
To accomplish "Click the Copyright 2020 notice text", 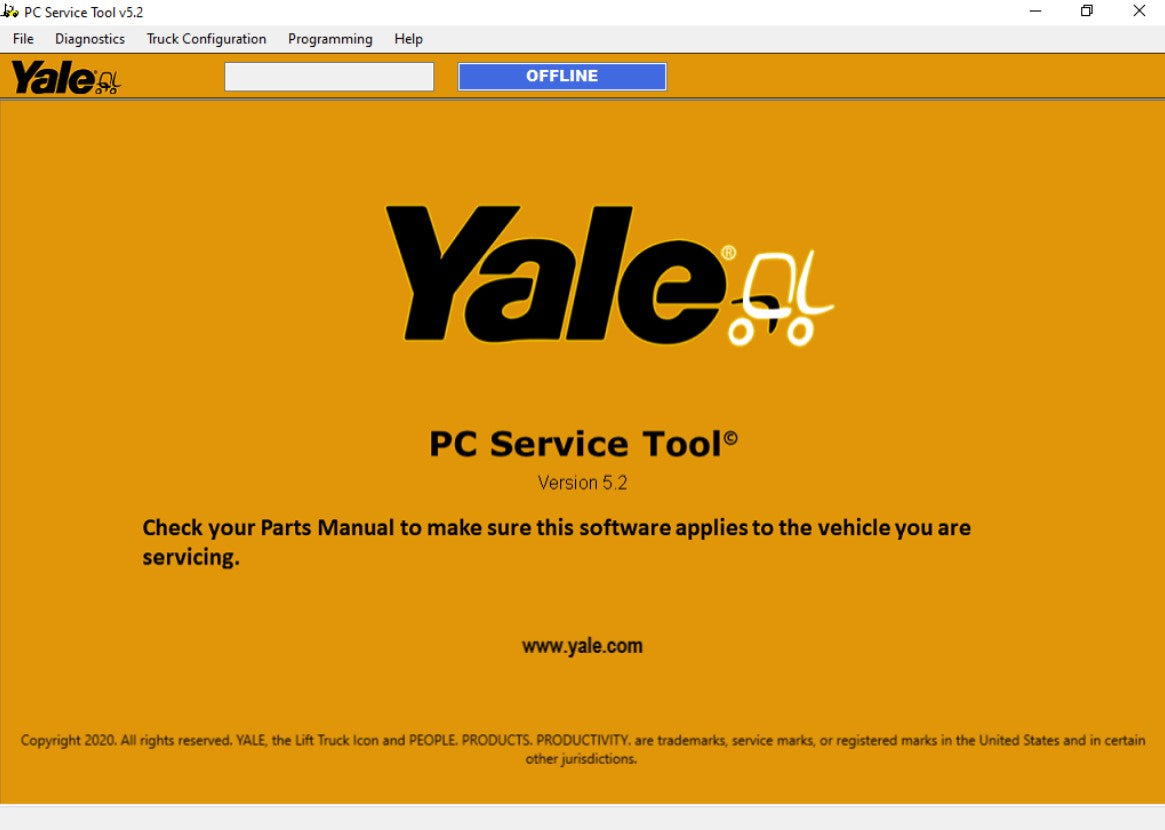I will [582, 749].
